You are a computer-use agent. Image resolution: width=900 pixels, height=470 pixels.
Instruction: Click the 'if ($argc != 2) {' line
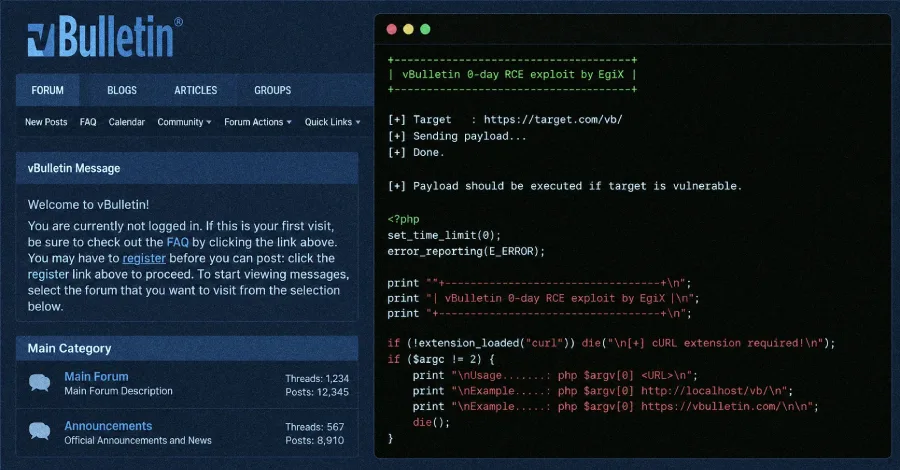click(441, 359)
